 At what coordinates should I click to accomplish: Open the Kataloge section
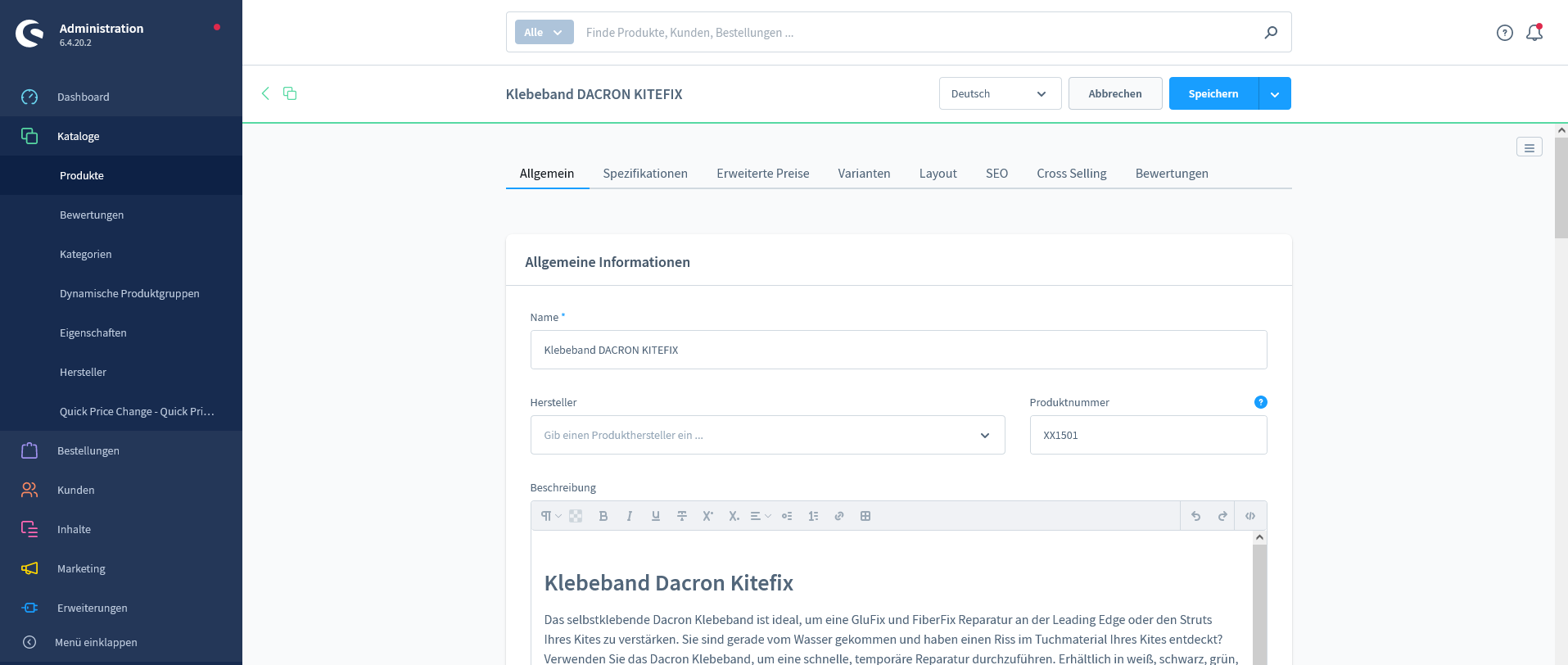(121, 136)
